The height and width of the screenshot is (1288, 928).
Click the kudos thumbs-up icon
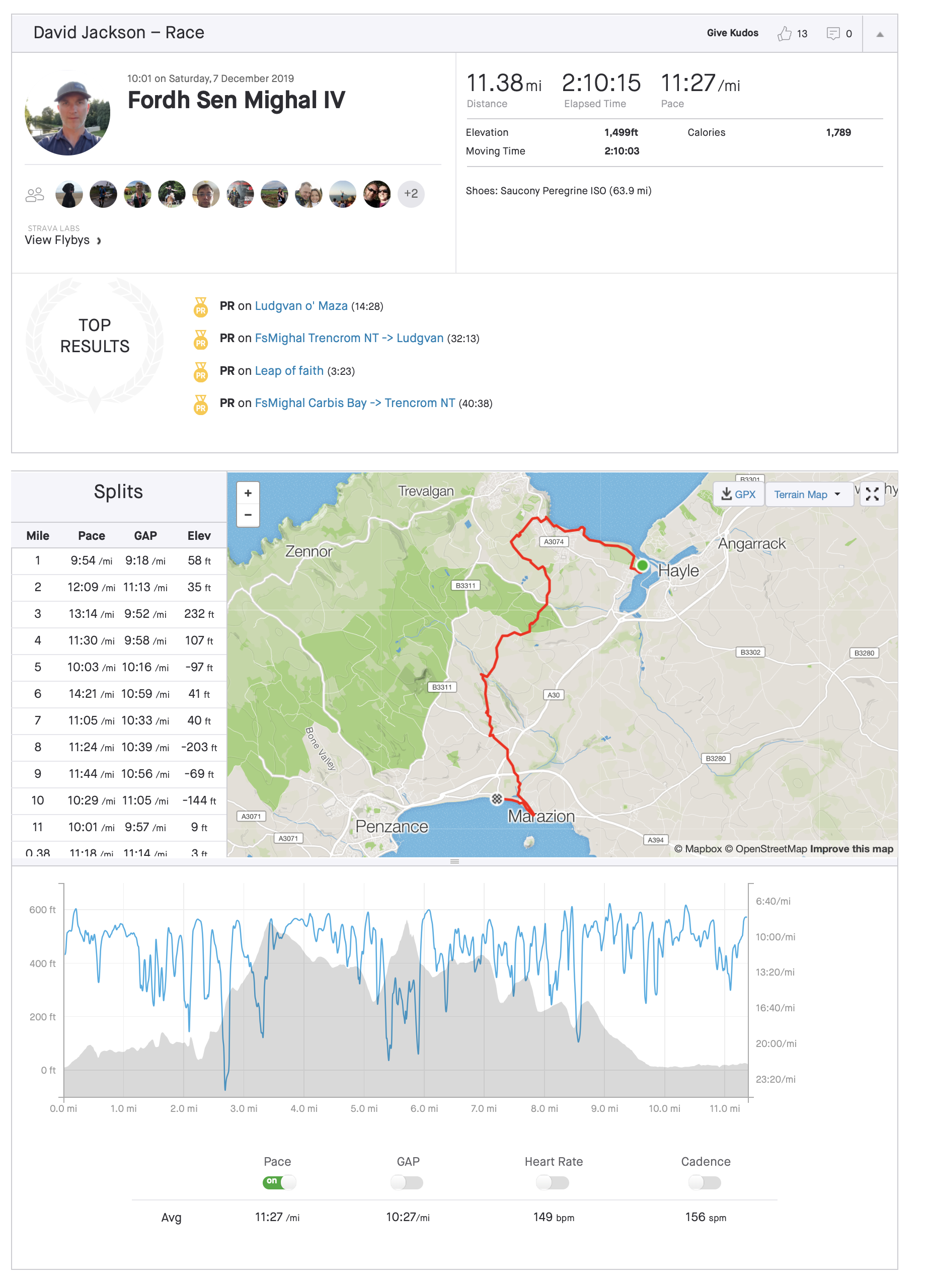(784, 34)
